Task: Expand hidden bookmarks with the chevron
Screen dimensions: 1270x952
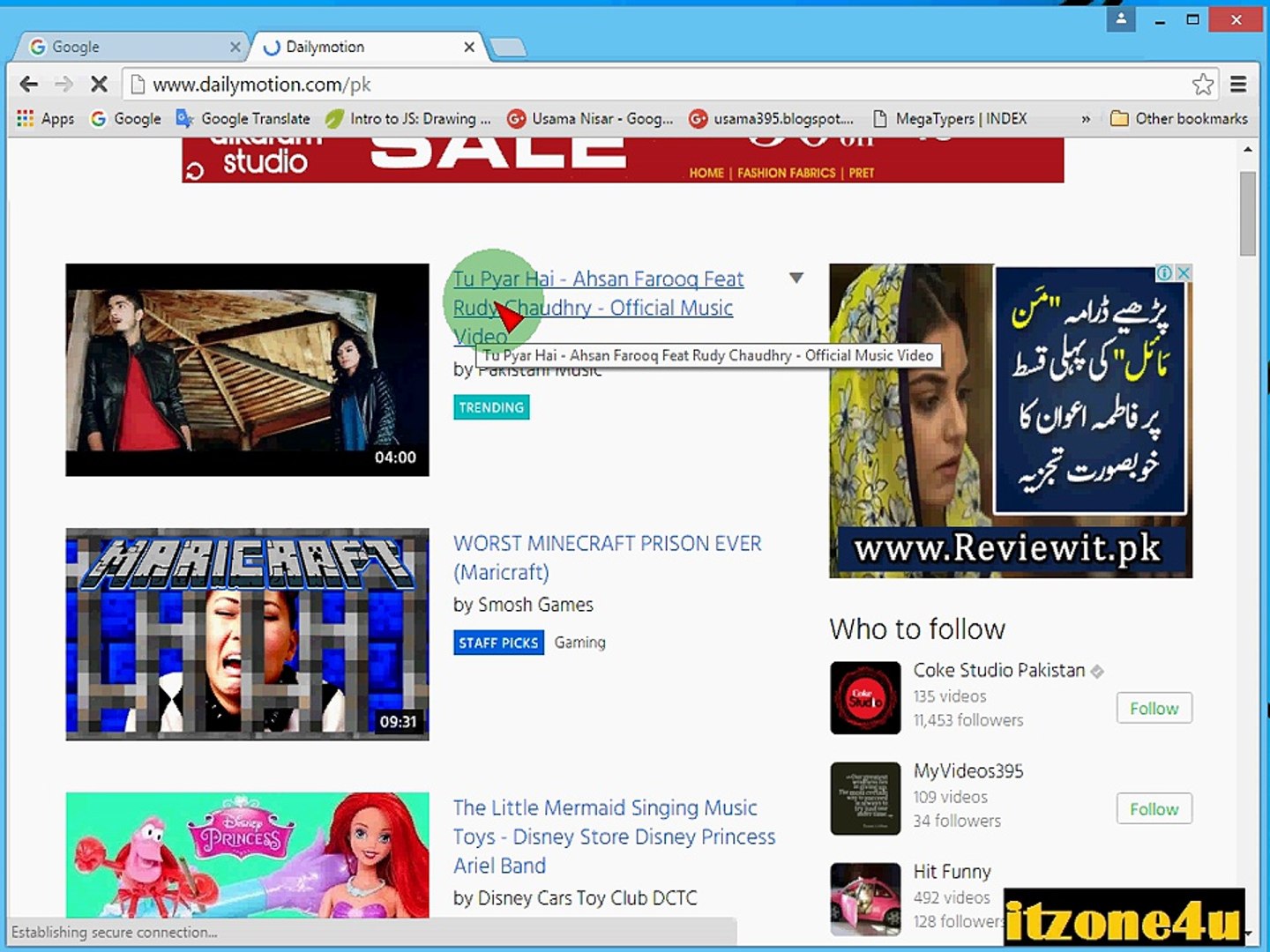Action: pos(1086,119)
